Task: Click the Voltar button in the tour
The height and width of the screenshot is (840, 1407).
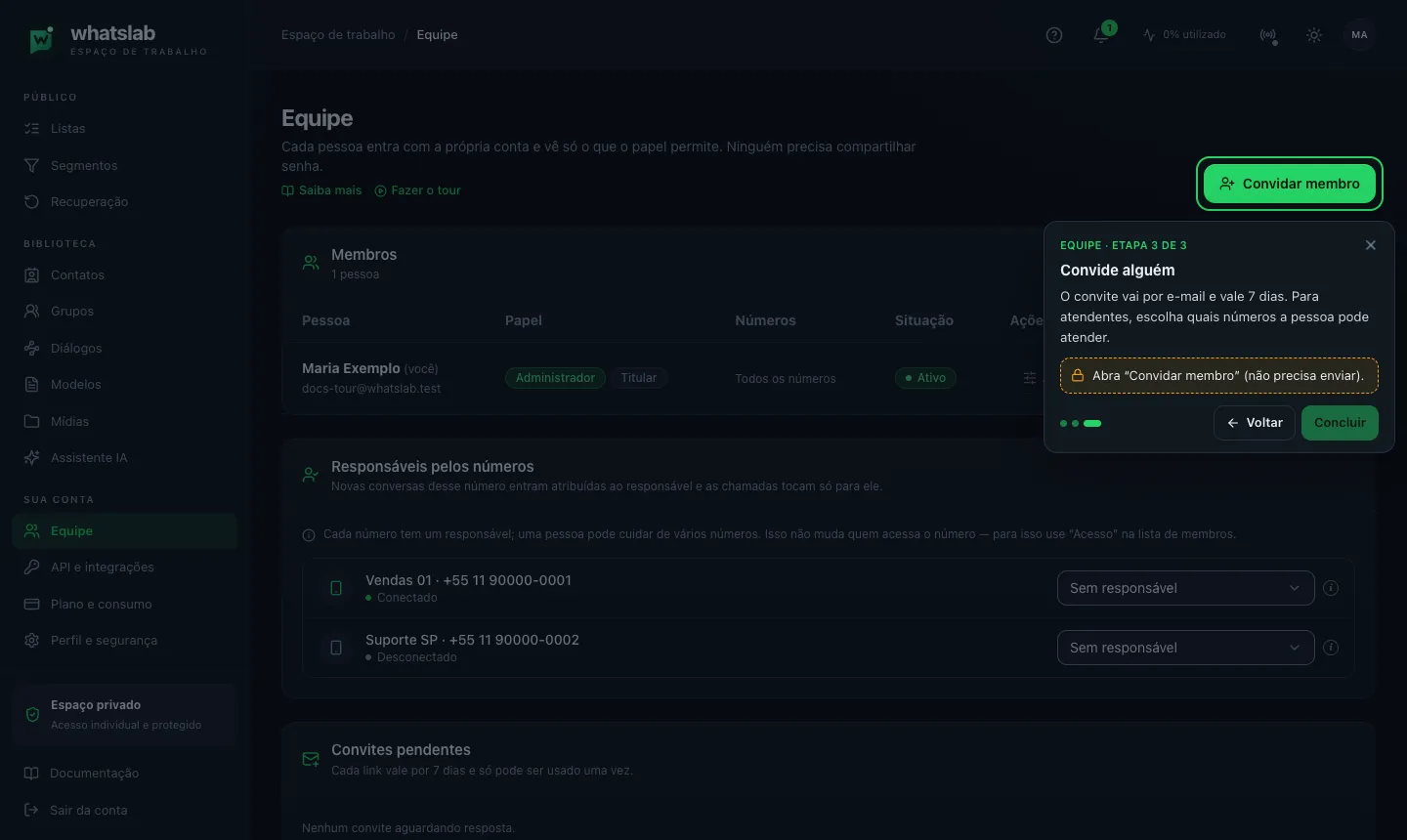Action: [x=1255, y=423]
